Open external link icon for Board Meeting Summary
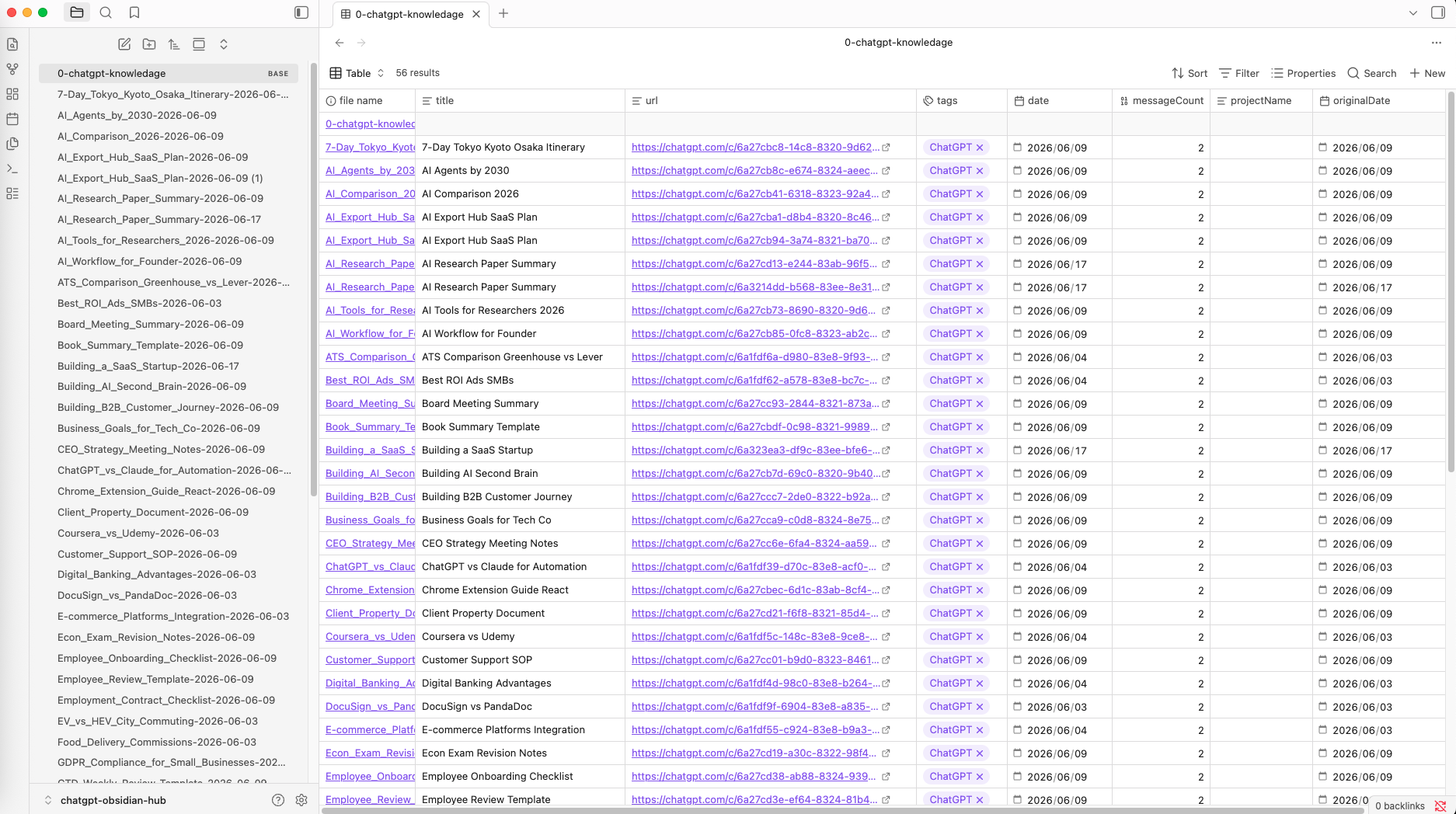The height and width of the screenshot is (814, 1456). (x=886, y=403)
